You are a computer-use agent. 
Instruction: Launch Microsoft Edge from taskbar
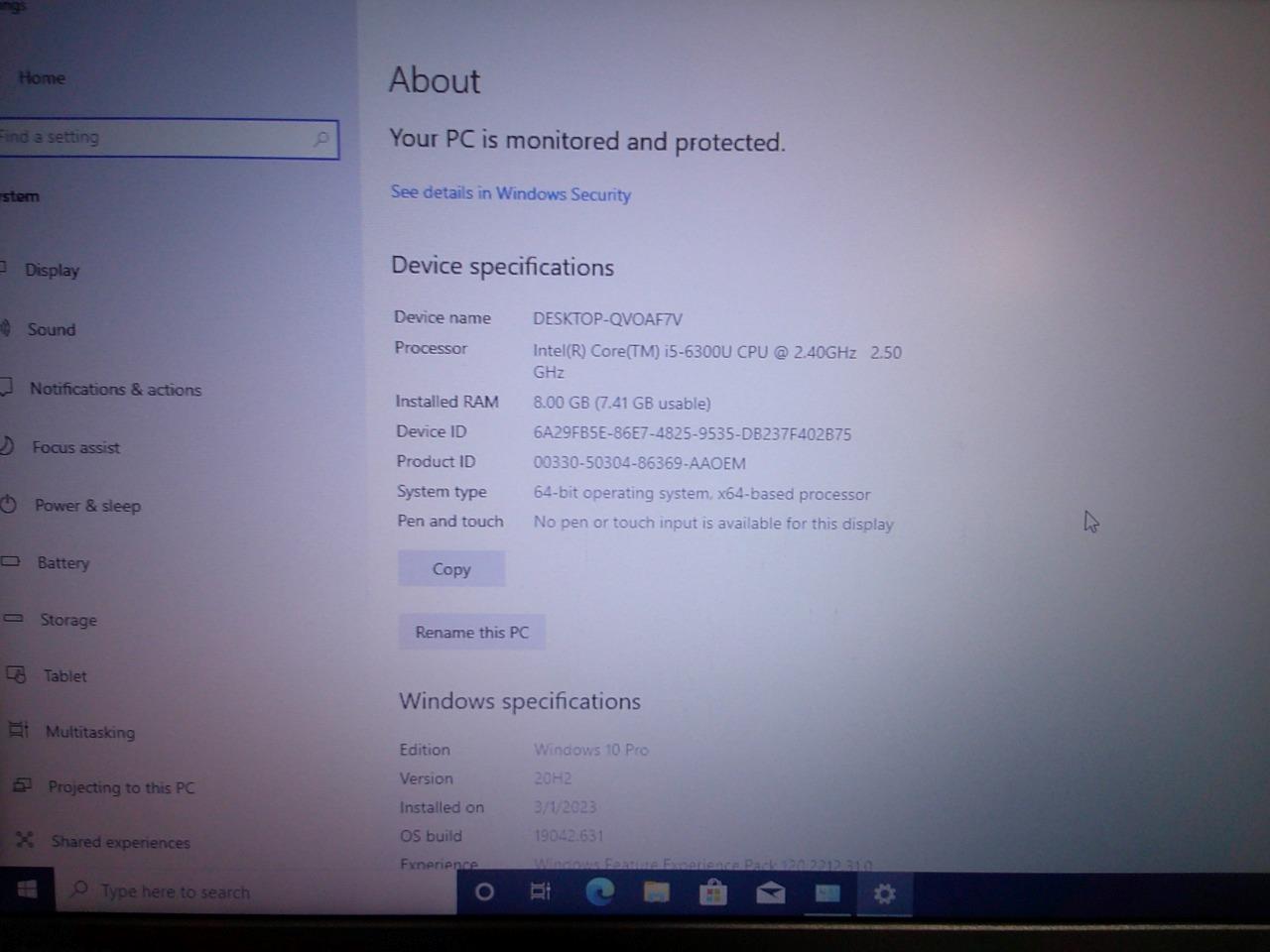pos(599,892)
